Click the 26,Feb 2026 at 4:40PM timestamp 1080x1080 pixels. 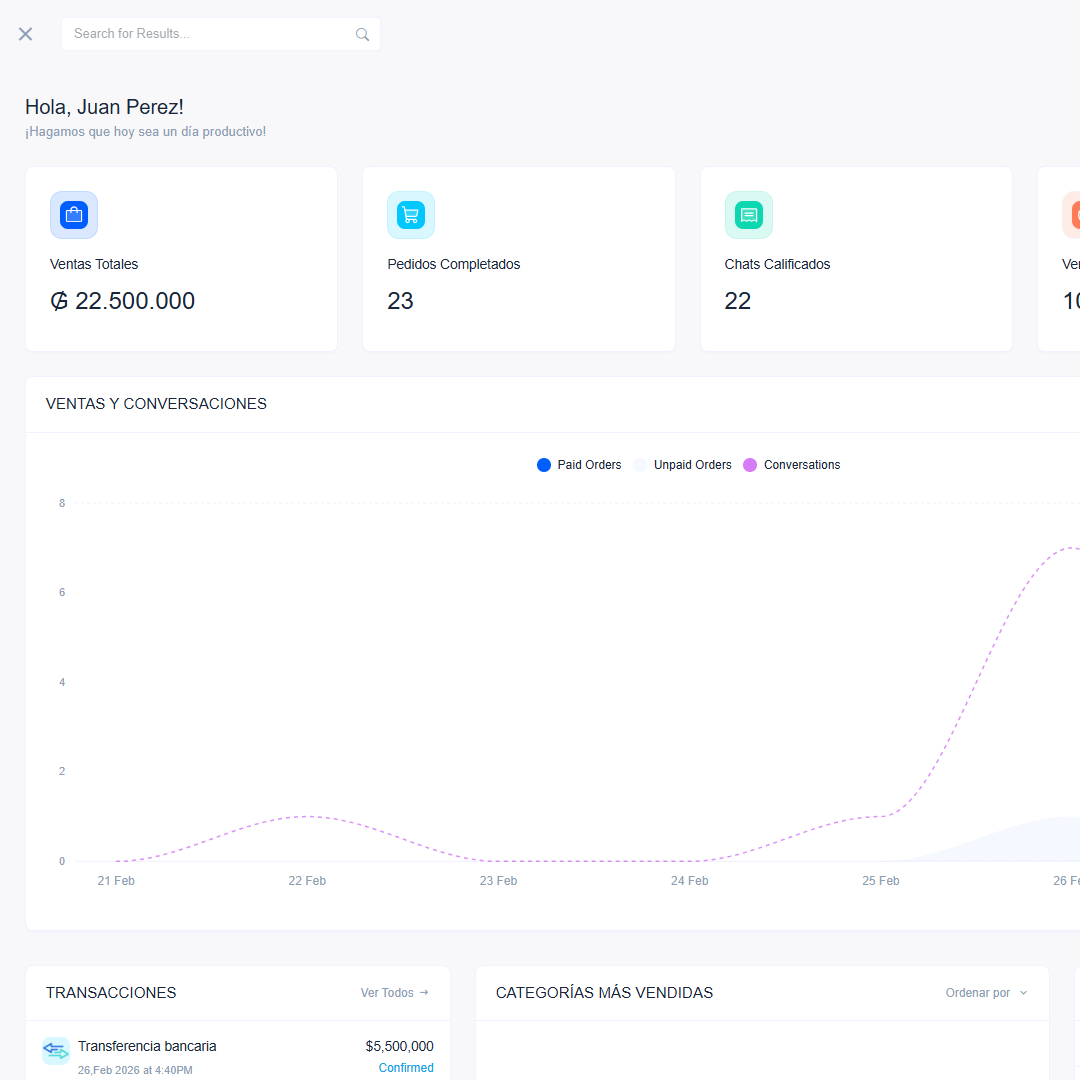pos(135,1070)
